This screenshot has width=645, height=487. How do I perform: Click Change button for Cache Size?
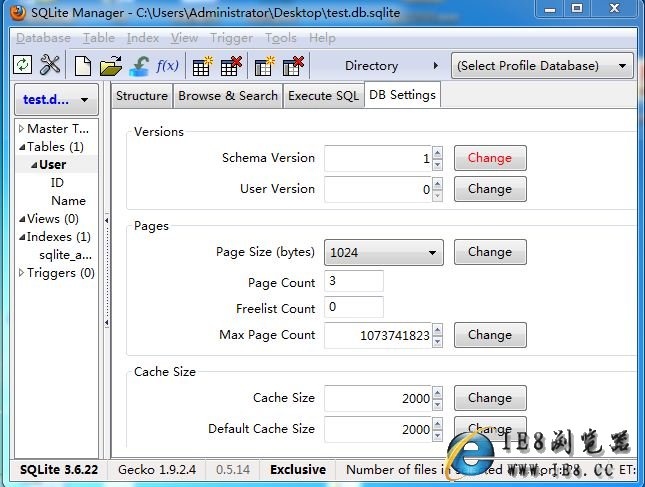[x=490, y=398]
